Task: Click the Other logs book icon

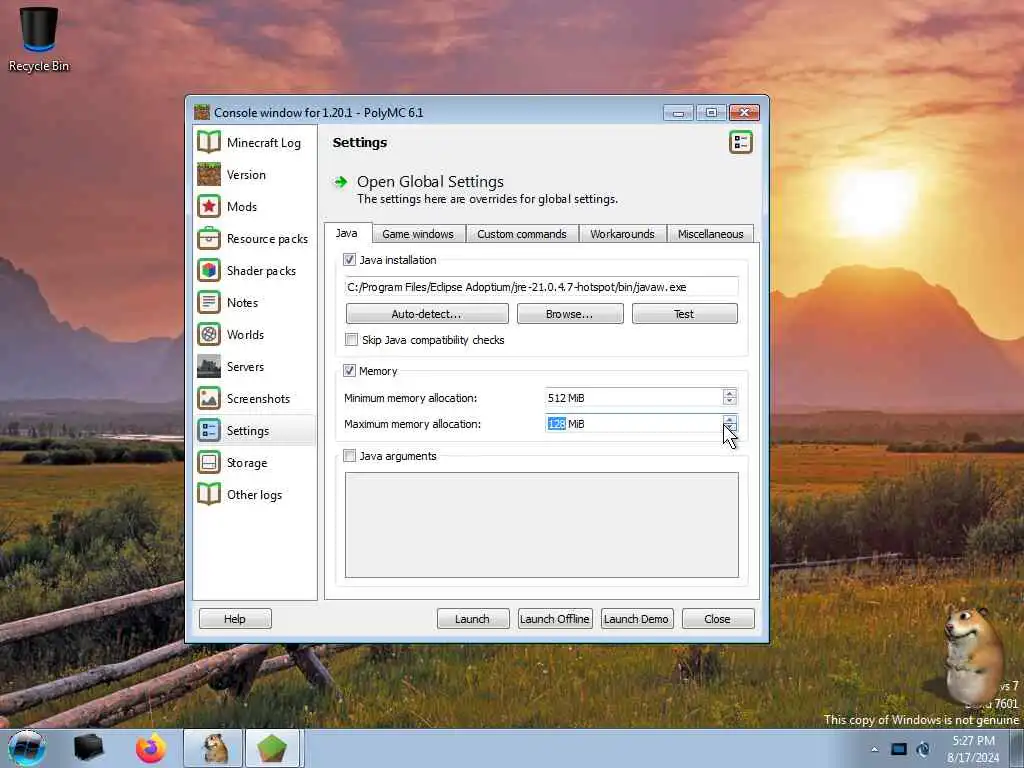Action: (x=209, y=494)
